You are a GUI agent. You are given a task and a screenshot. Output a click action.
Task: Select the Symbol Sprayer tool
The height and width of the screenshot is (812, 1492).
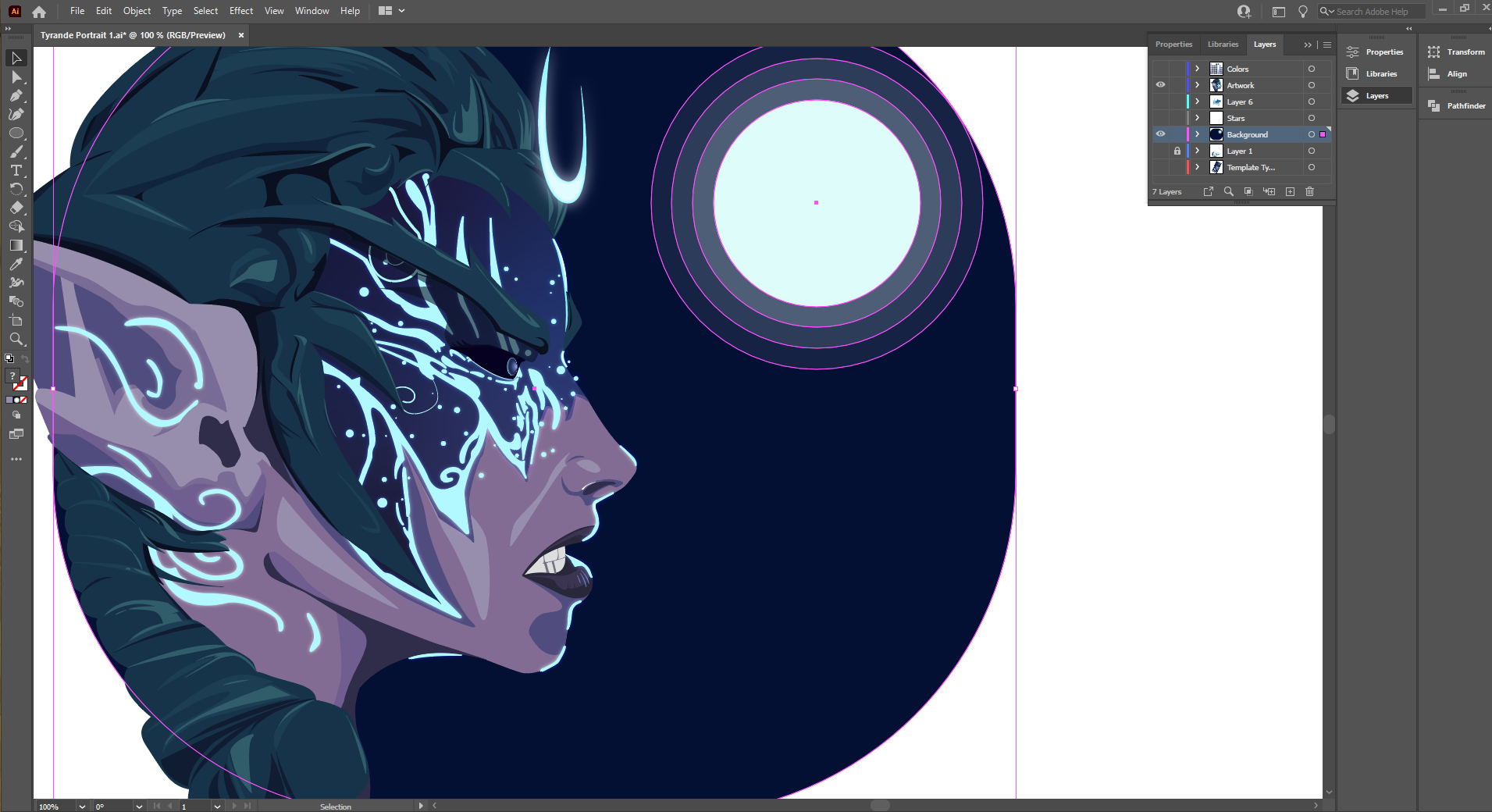coord(16,283)
